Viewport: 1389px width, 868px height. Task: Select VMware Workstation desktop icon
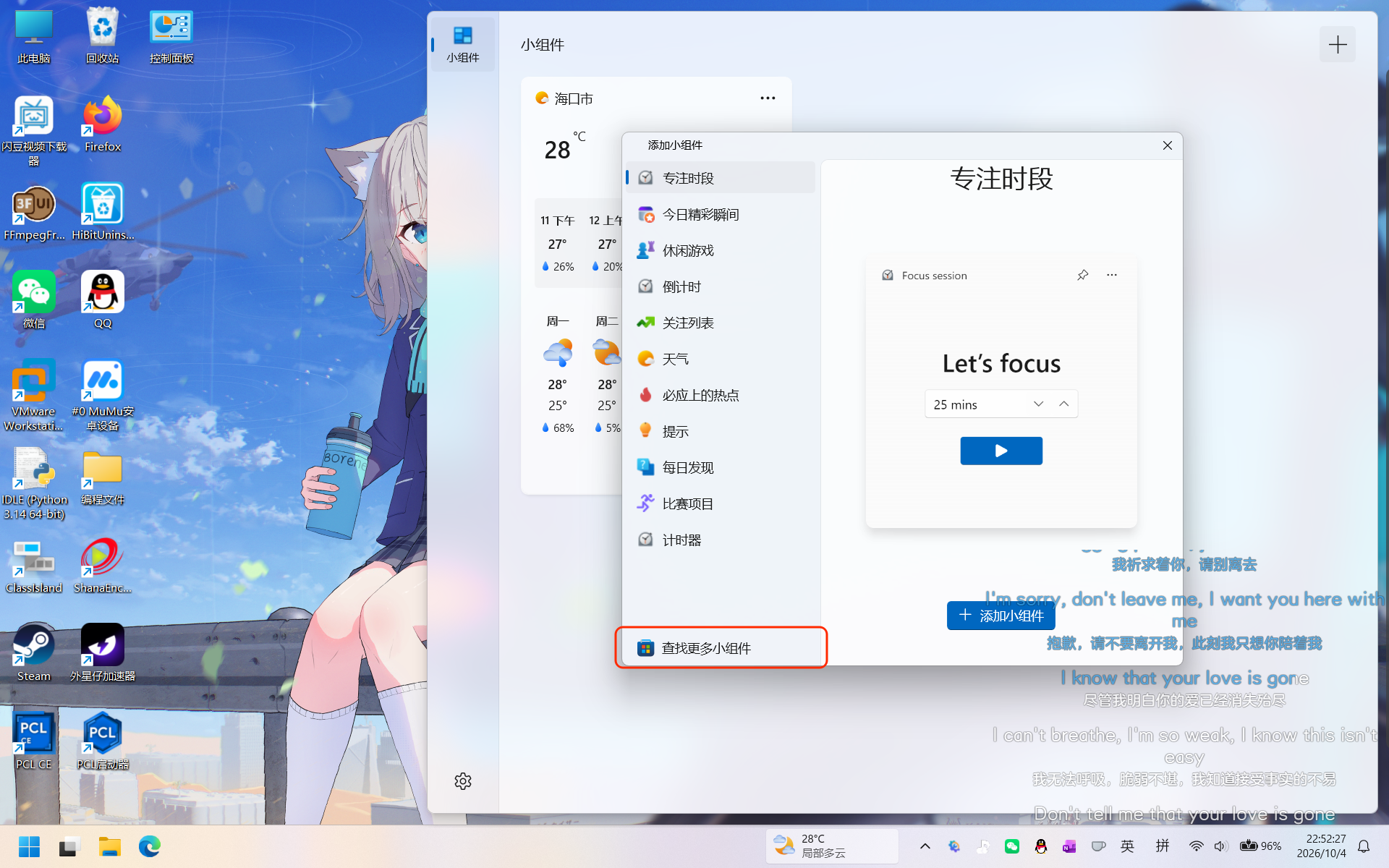coord(34,396)
